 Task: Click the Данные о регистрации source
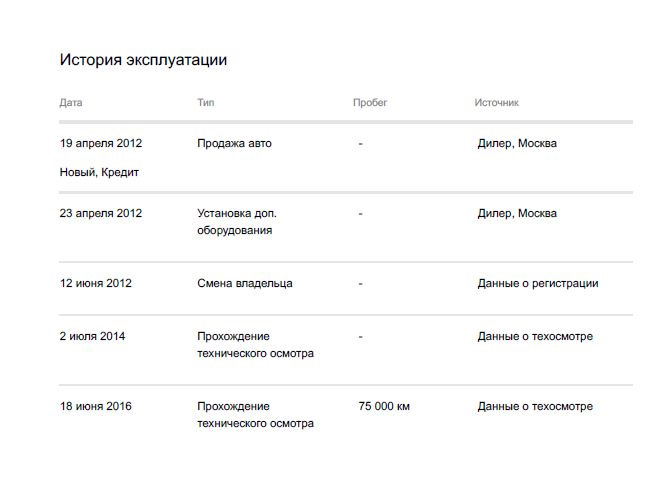click(538, 283)
